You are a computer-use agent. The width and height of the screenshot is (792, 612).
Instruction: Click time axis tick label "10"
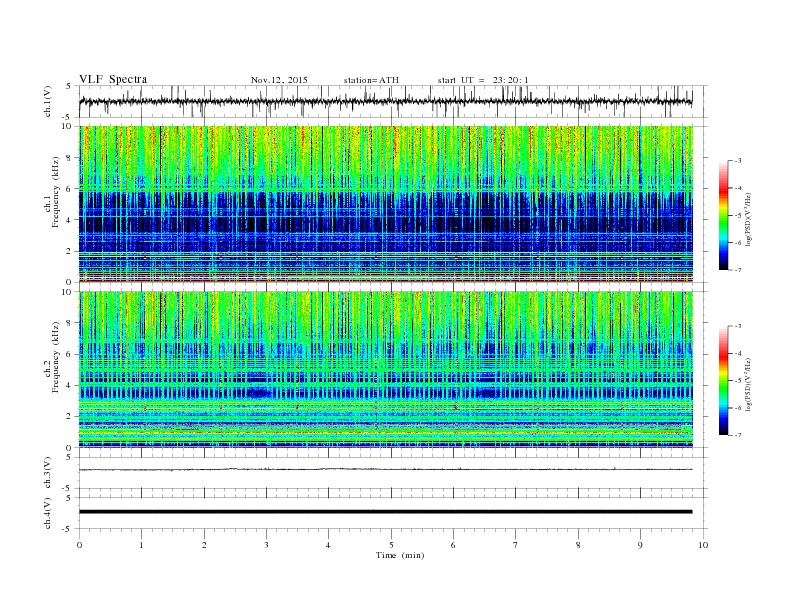tap(703, 545)
